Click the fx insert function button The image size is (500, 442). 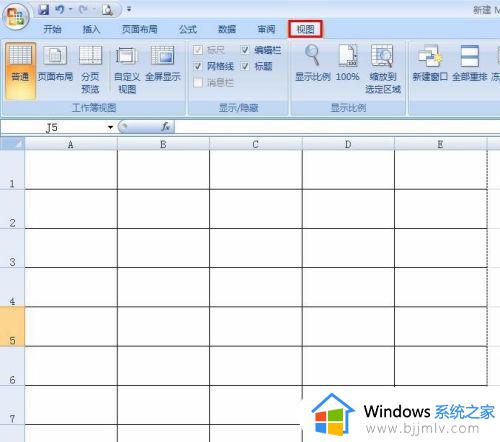coord(165,127)
